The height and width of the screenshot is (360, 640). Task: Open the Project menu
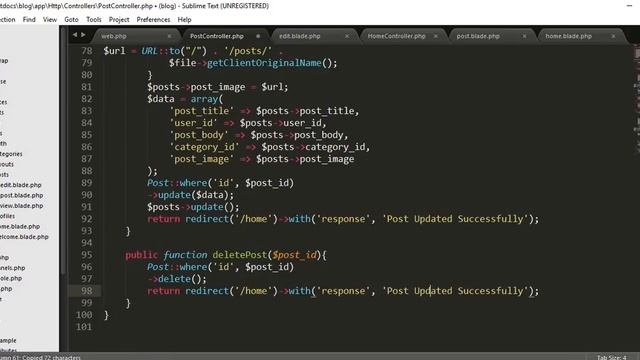(119, 19)
